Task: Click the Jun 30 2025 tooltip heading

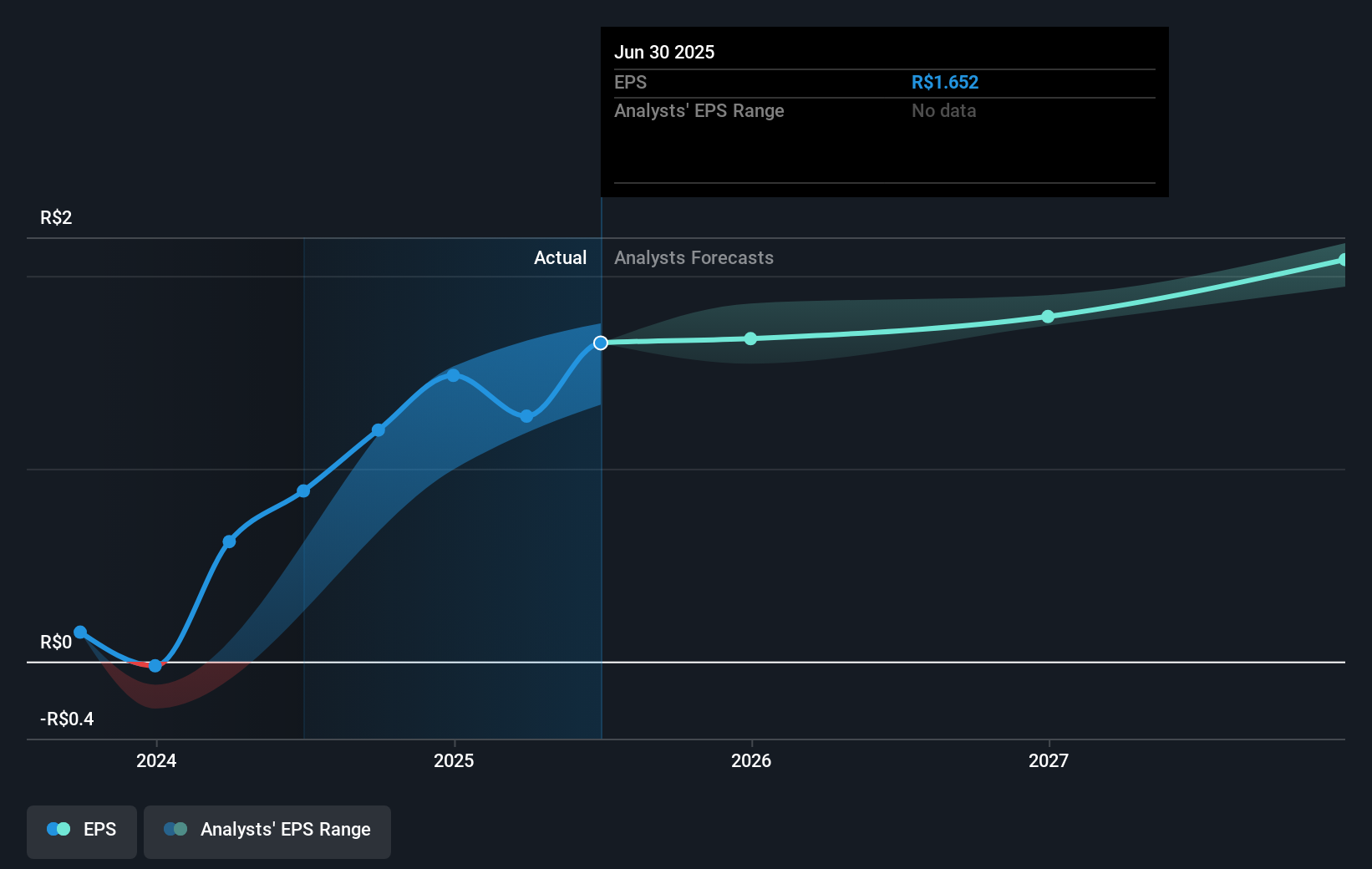Action: pyautogui.click(x=664, y=53)
